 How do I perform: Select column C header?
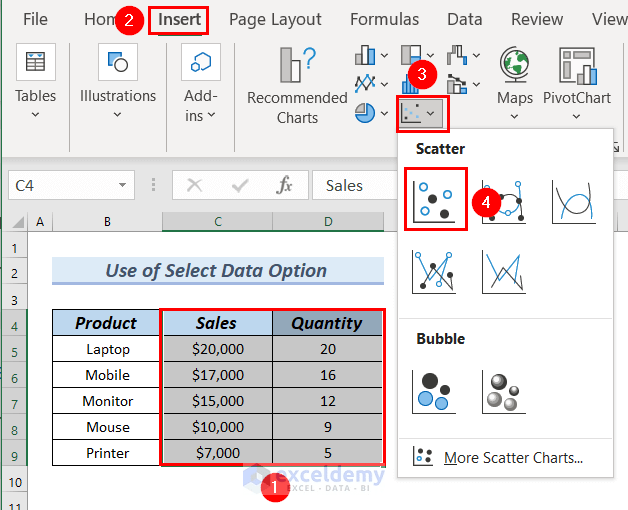point(217,222)
